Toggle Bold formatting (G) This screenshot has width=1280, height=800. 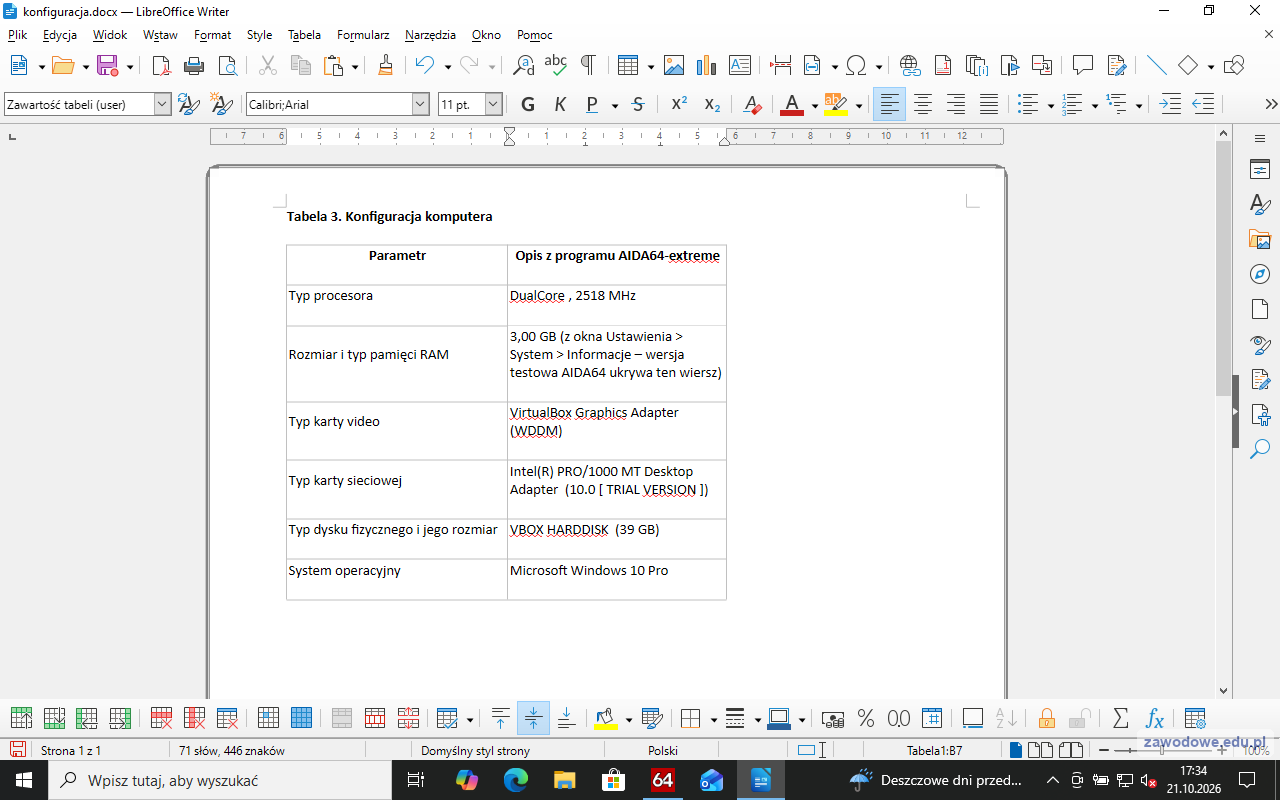pos(528,104)
